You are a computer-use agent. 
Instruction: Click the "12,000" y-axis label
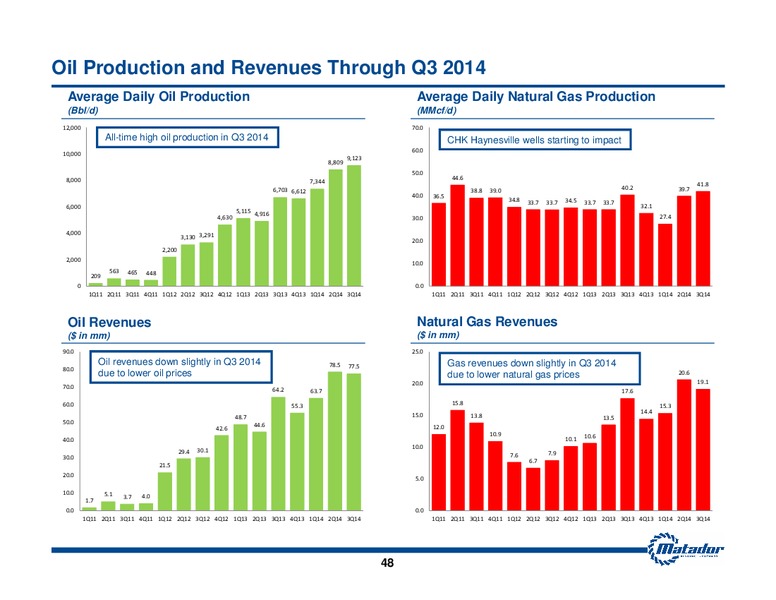point(72,128)
